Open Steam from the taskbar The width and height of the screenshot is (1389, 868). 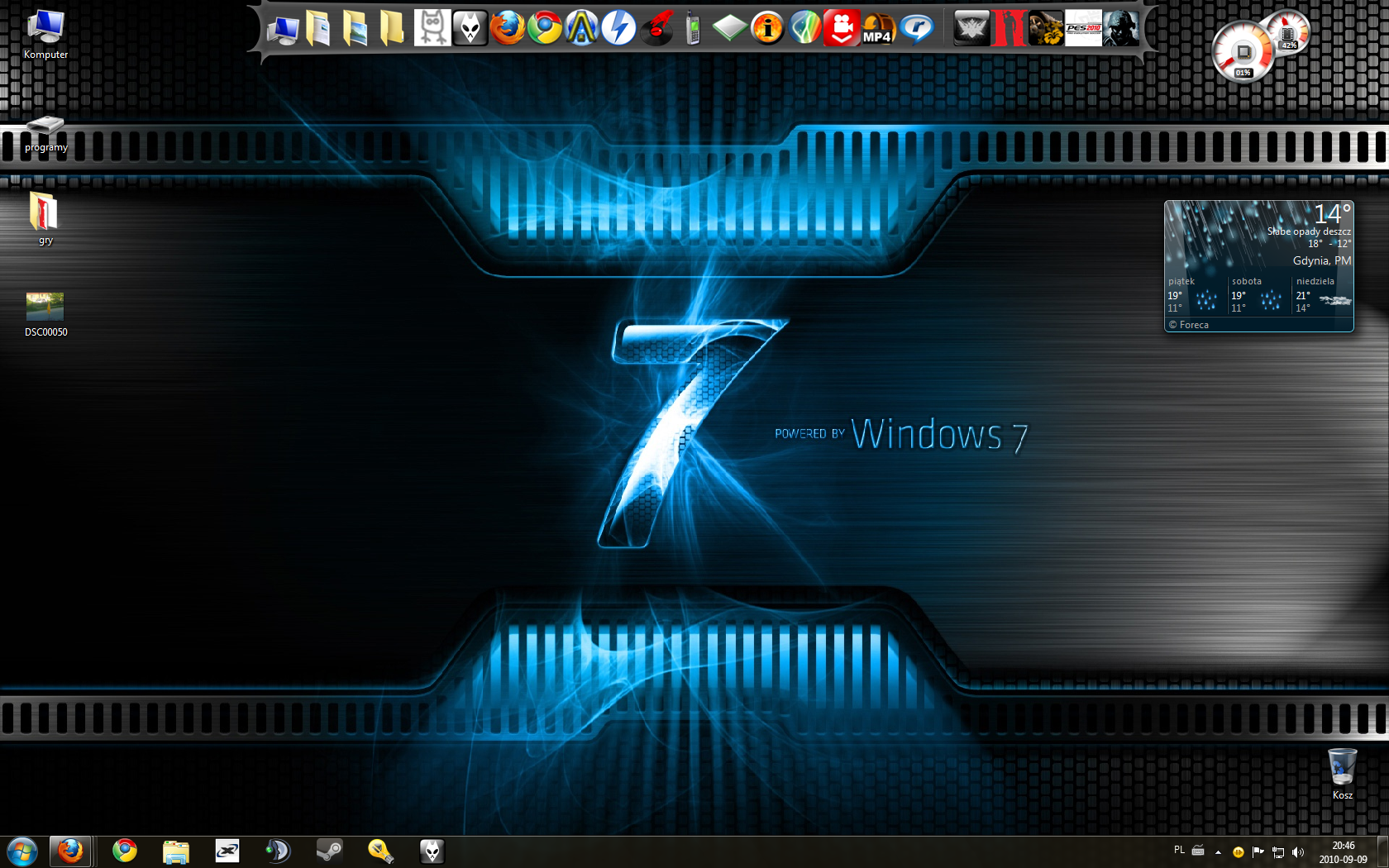(330, 851)
